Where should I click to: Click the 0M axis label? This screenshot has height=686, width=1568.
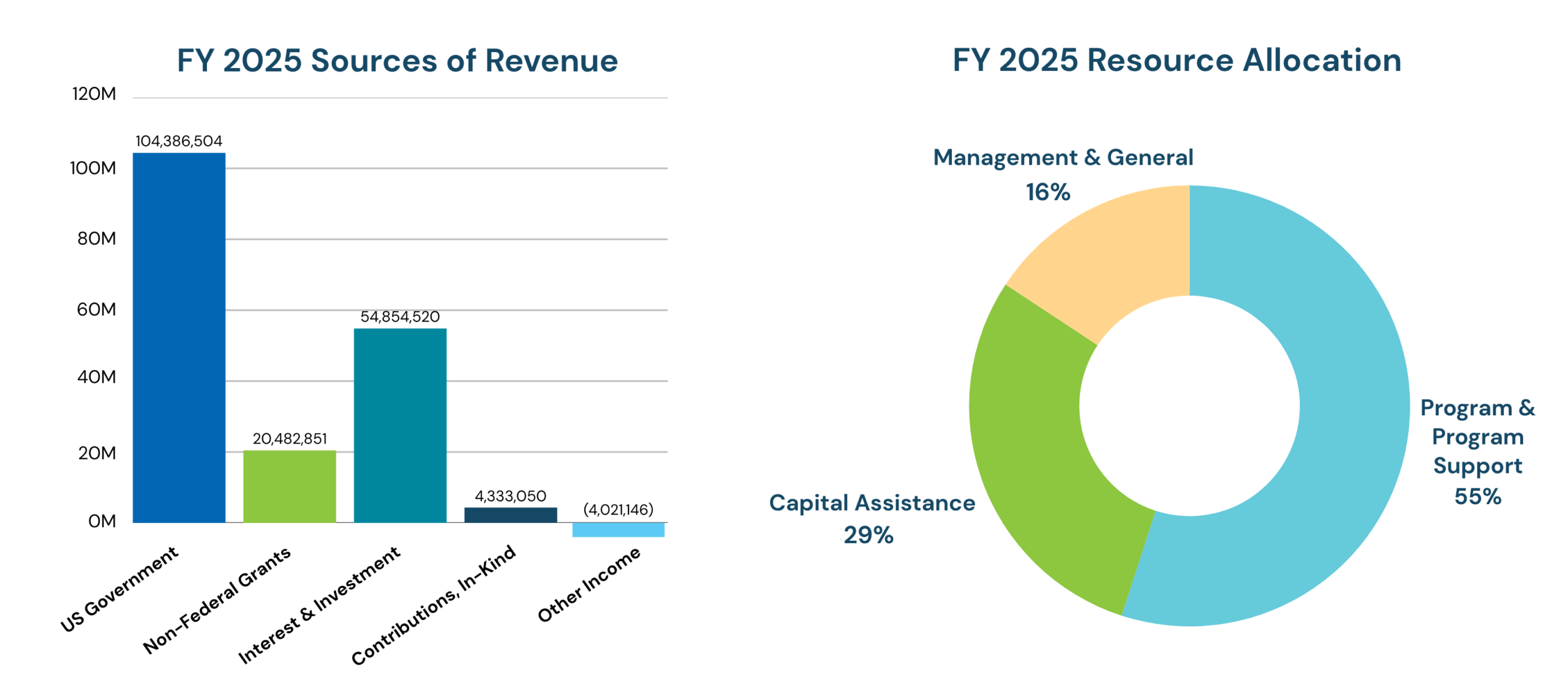[x=102, y=521]
